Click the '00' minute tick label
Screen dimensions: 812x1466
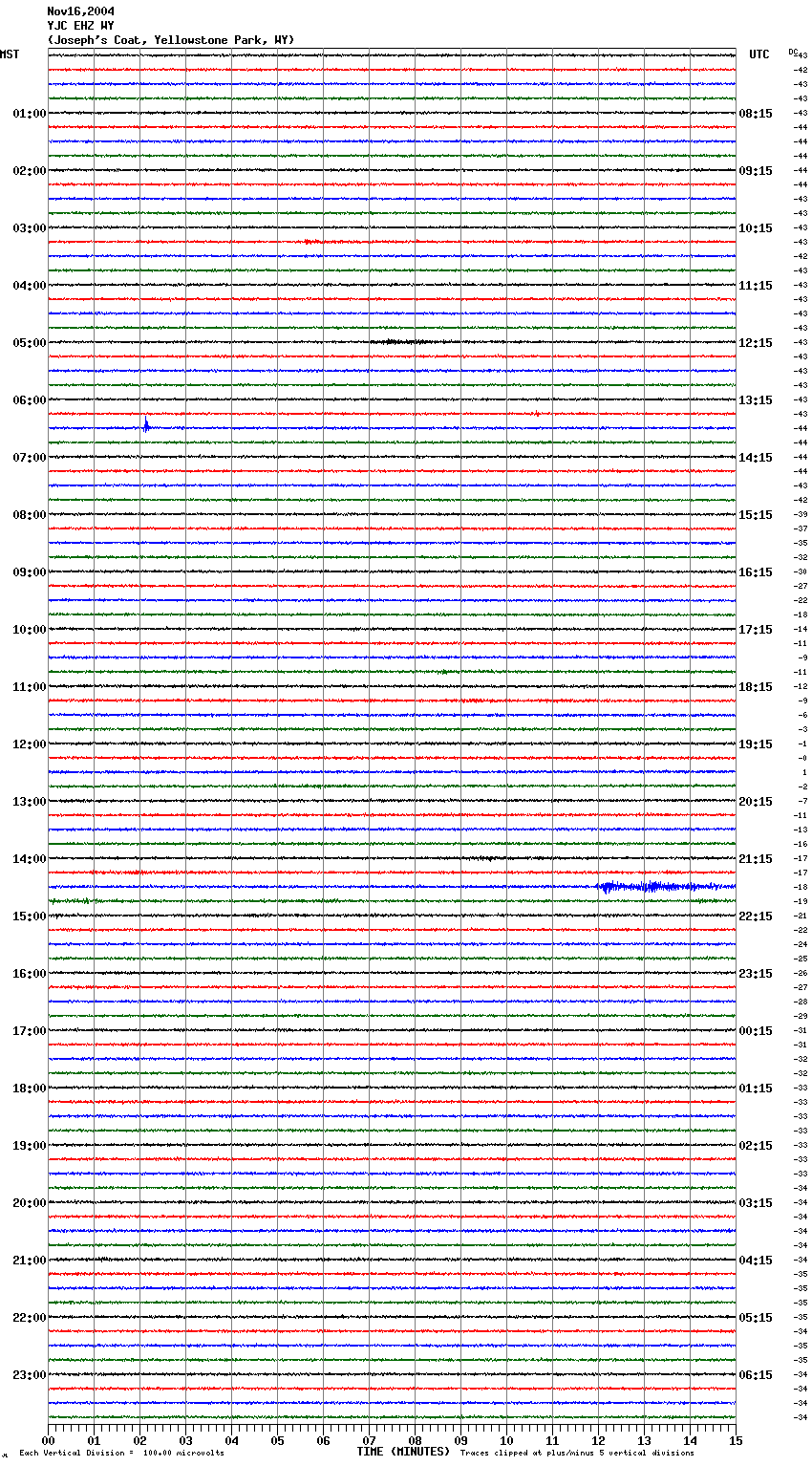[x=48, y=1440]
